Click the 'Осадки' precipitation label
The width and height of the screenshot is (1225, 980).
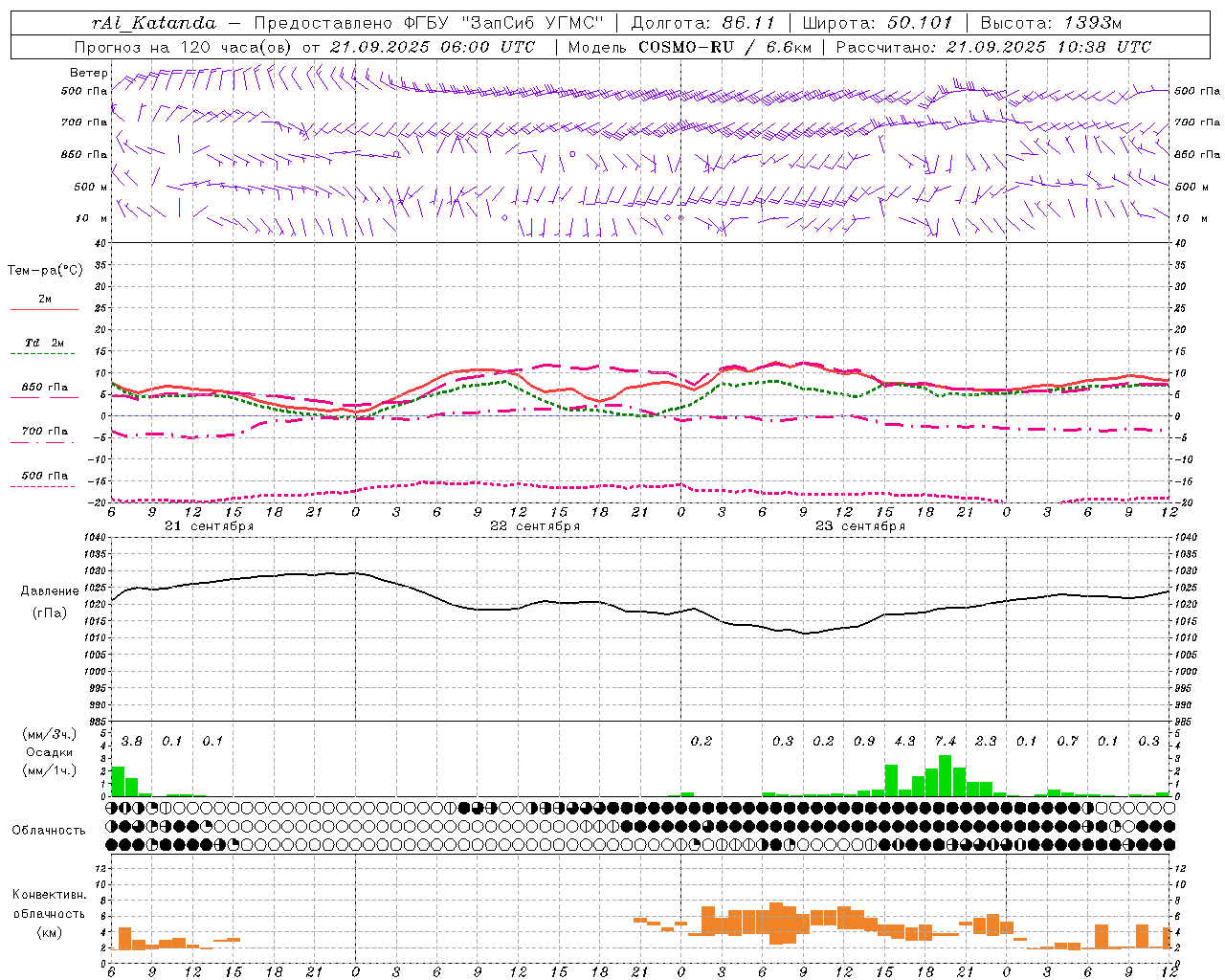click(x=50, y=753)
